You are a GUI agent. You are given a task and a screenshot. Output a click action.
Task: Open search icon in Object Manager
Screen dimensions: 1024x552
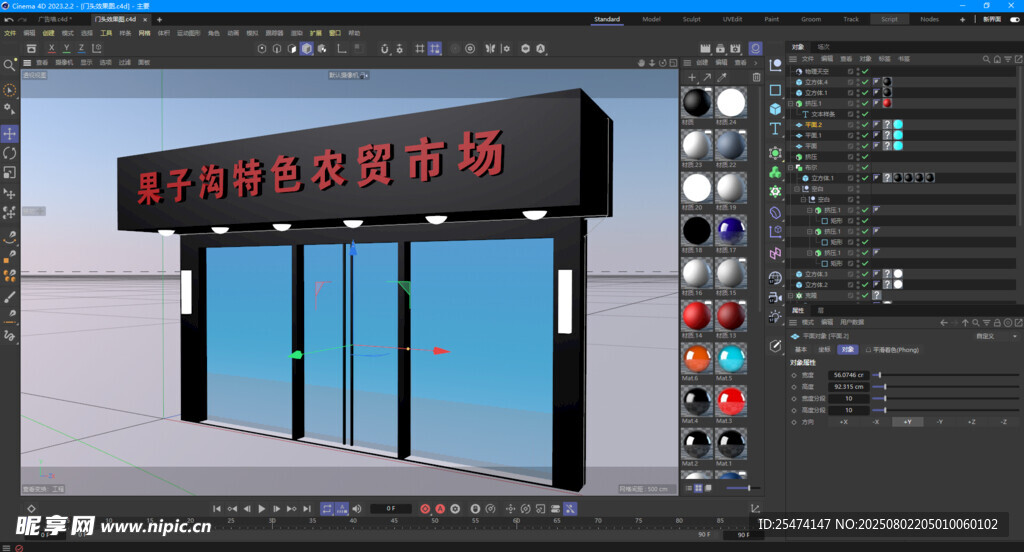pos(985,59)
